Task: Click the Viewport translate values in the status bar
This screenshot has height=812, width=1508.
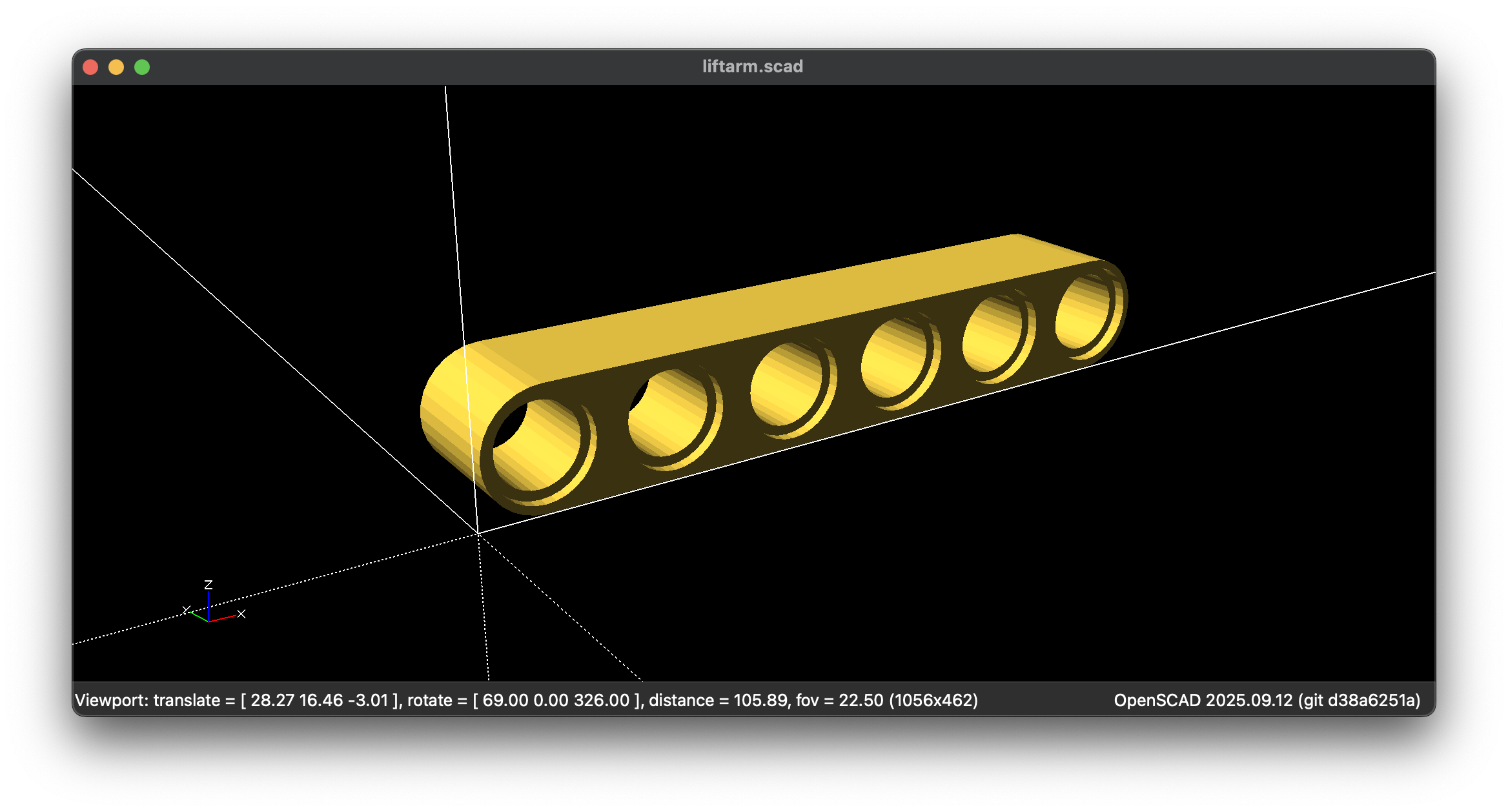Action: point(320,700)
